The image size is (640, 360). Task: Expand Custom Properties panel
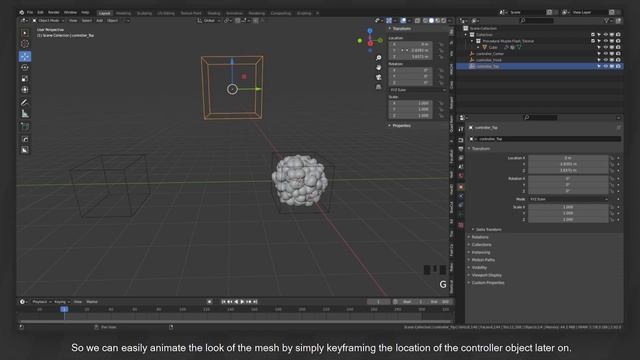(487, 282)
